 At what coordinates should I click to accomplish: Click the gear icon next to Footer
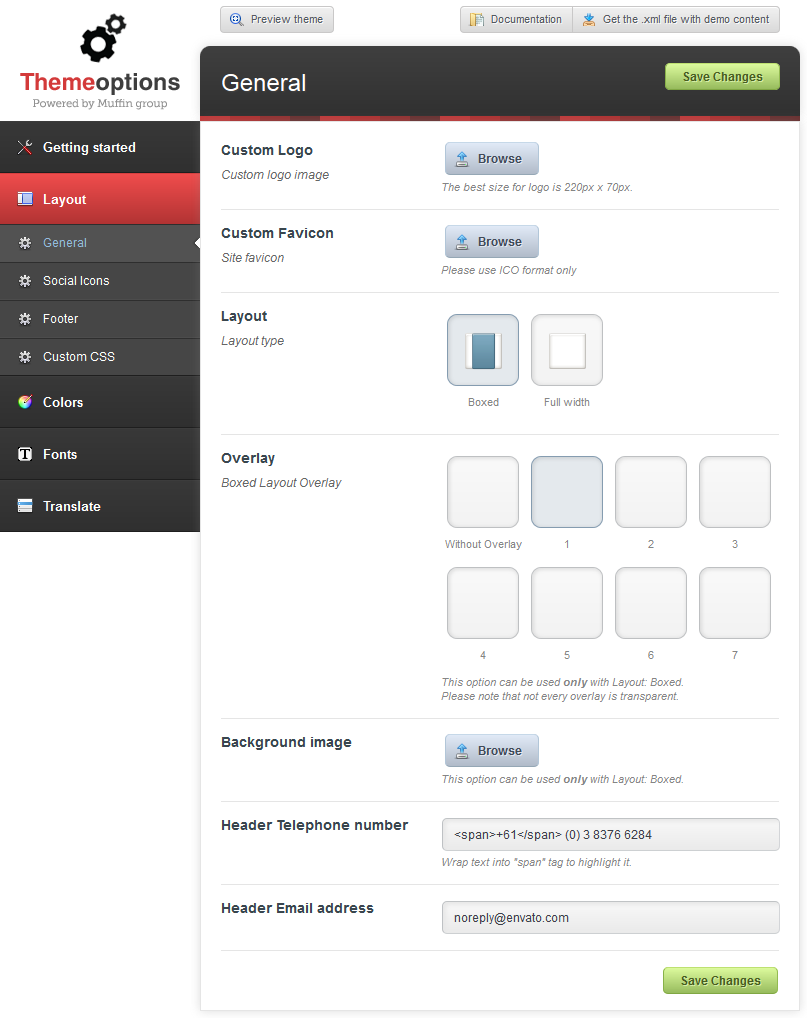tap(25, 319)
